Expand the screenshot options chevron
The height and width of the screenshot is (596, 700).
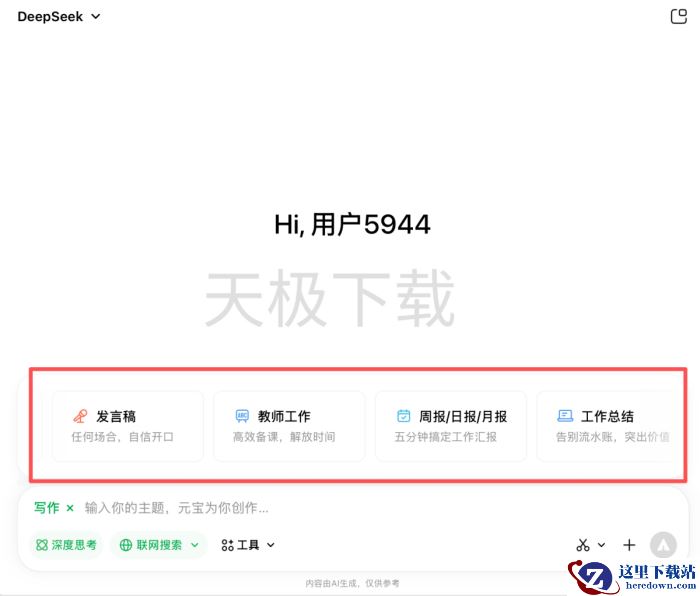pos(601,545)
